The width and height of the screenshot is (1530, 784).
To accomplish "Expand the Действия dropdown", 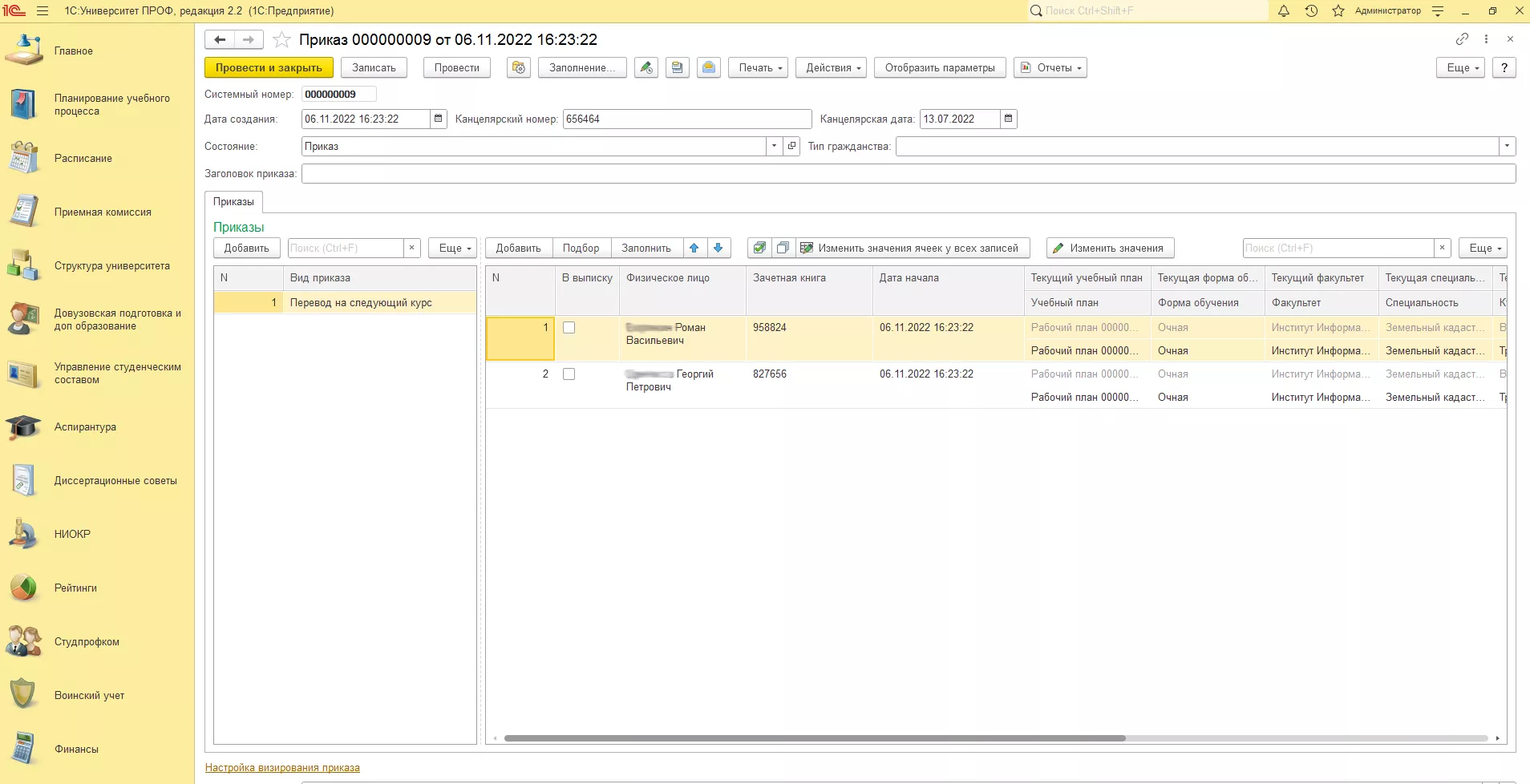I will pyautogui.click(x=831, y=68).
